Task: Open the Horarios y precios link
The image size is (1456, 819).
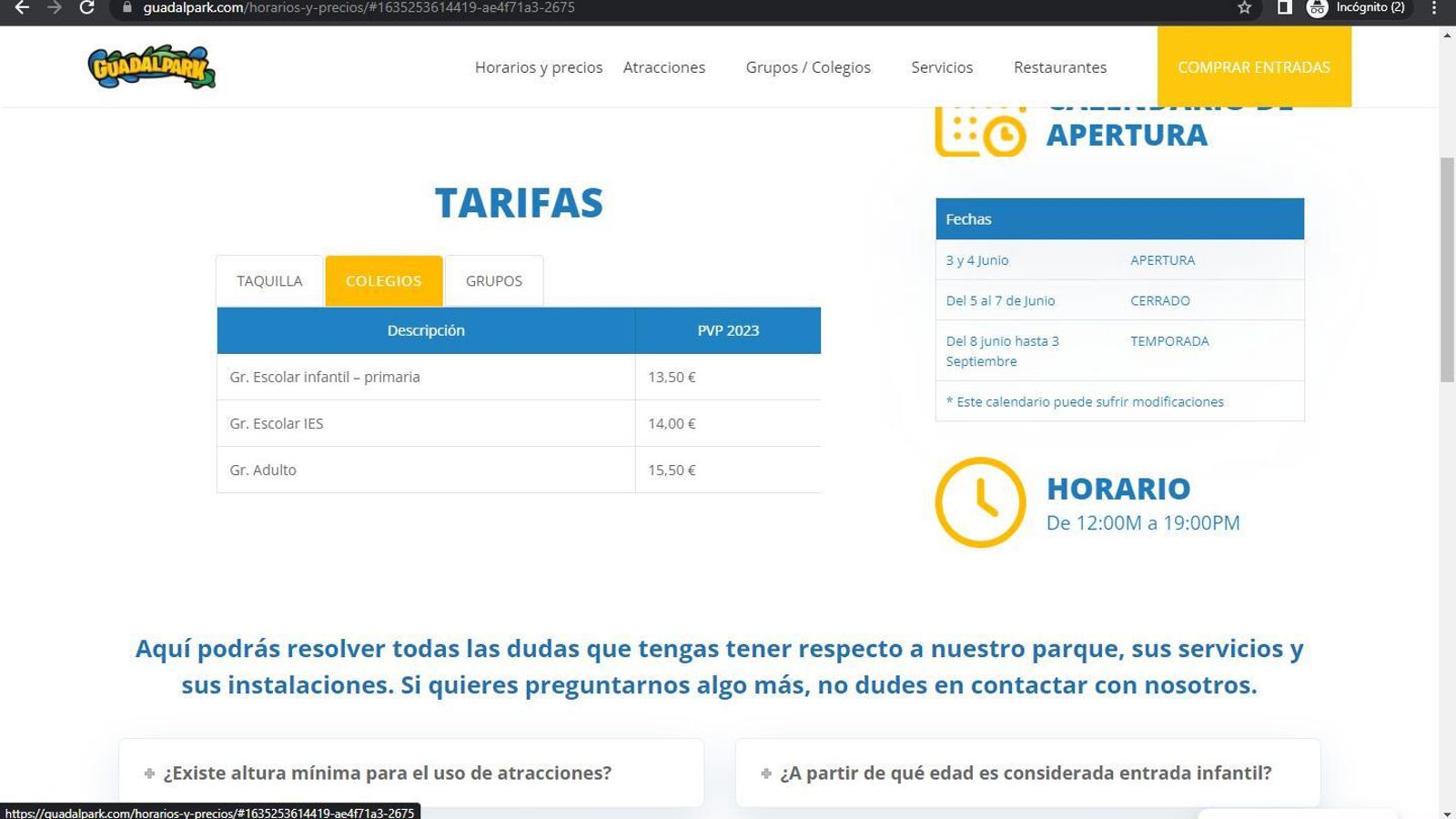Action: pyautogui.click(x=538, y=66)
